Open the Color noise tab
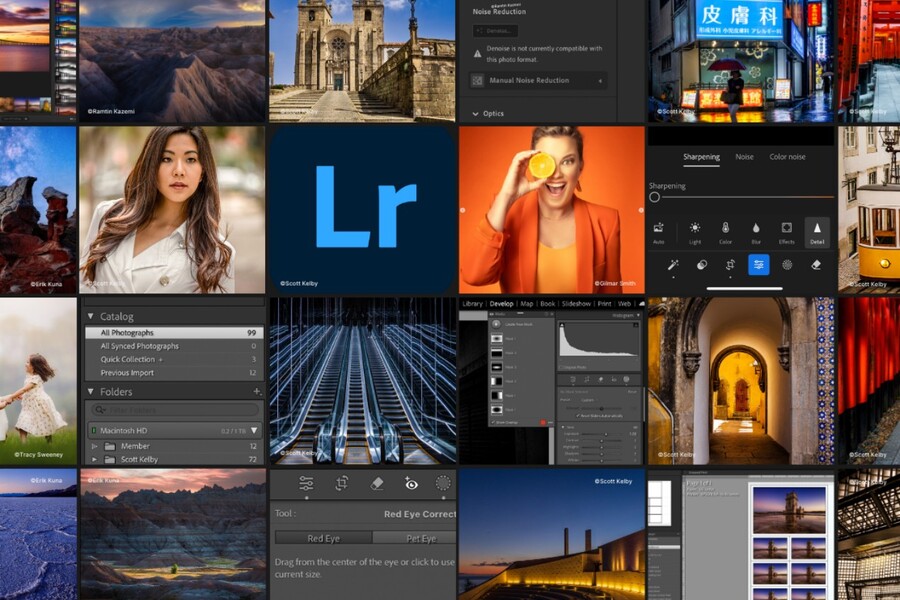The height and width of the screenshot is (600, 900). coord(787,157)
